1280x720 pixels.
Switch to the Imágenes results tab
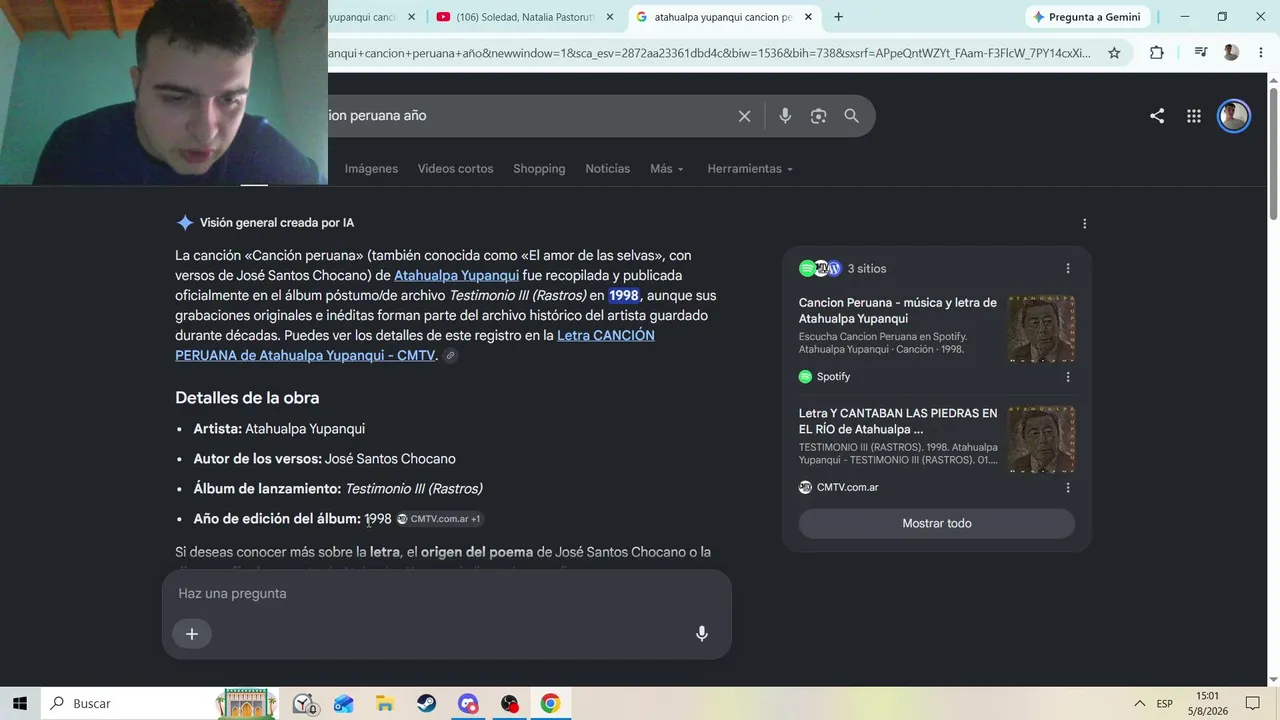click(x=371, y=169)
